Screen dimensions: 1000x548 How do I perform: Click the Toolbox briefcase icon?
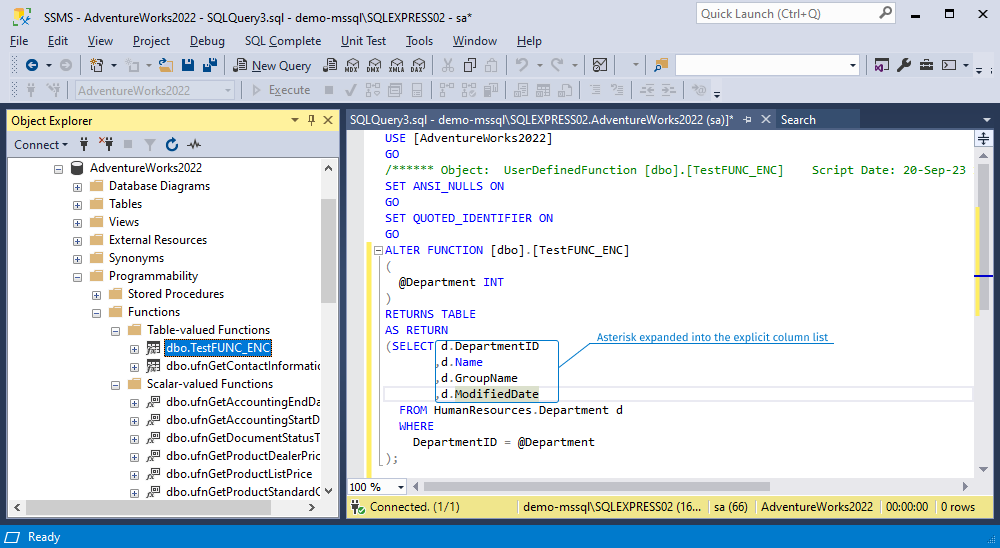click(x=926, y=65)
